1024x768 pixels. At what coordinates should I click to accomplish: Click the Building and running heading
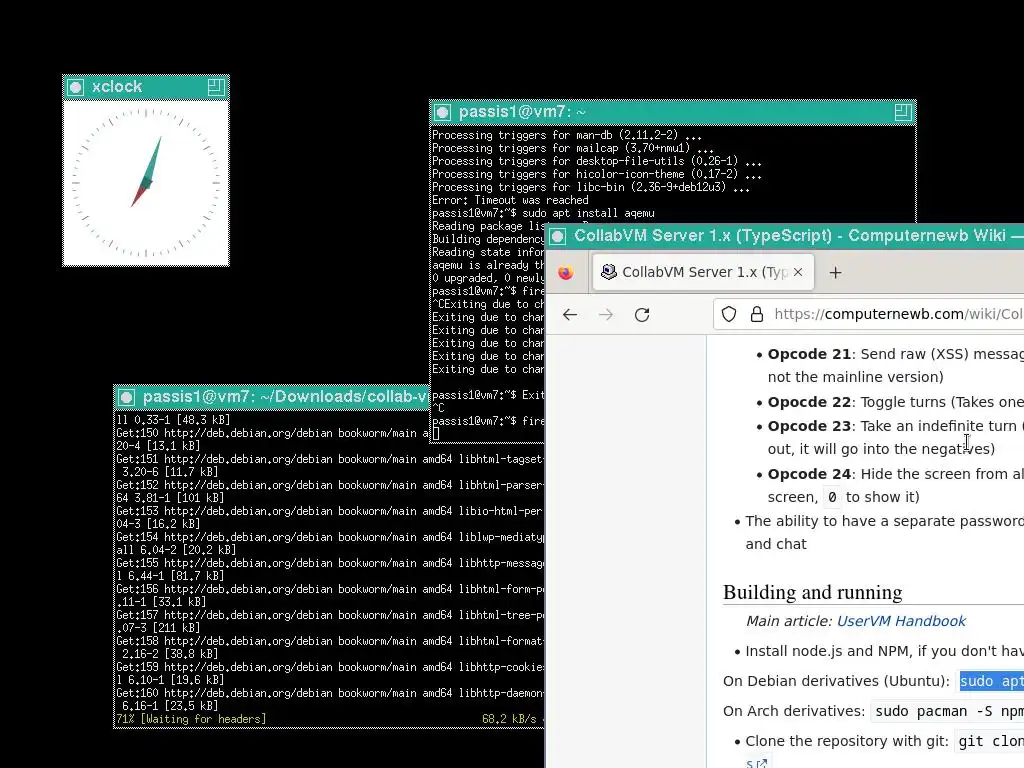[x=812, y=592]
